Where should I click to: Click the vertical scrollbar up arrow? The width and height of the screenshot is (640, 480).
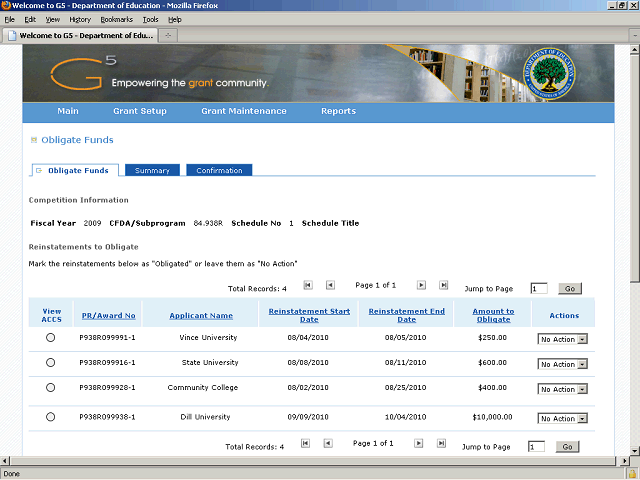click(634, 50)
